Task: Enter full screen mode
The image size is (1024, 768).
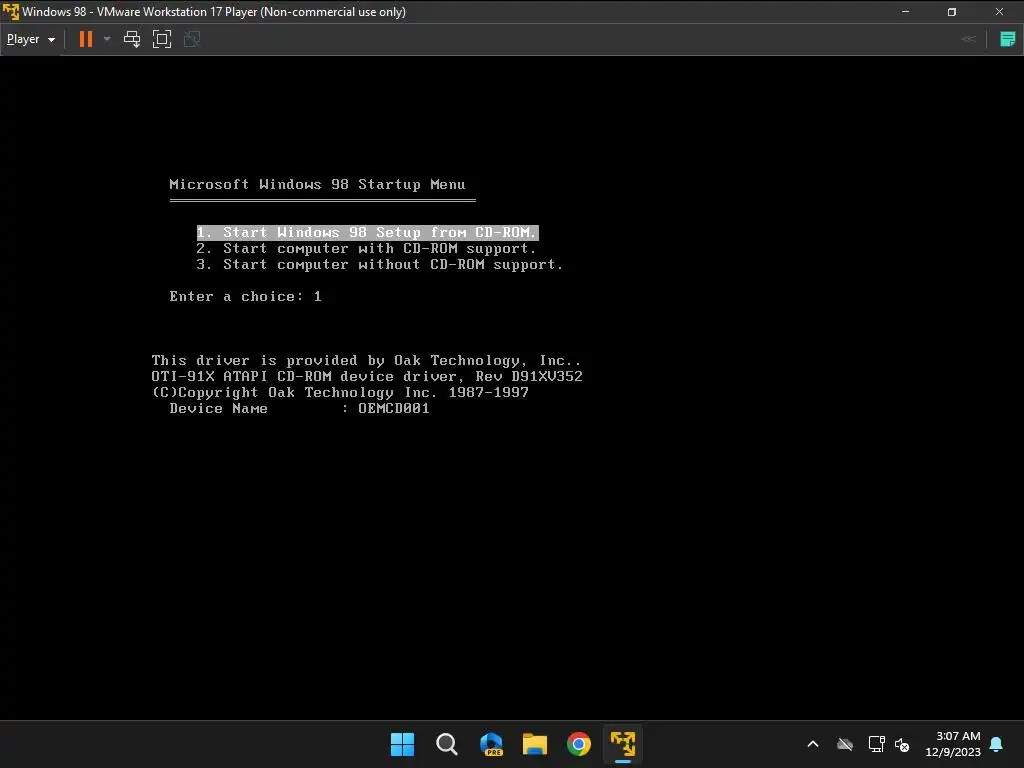Action: click(162, 39)
